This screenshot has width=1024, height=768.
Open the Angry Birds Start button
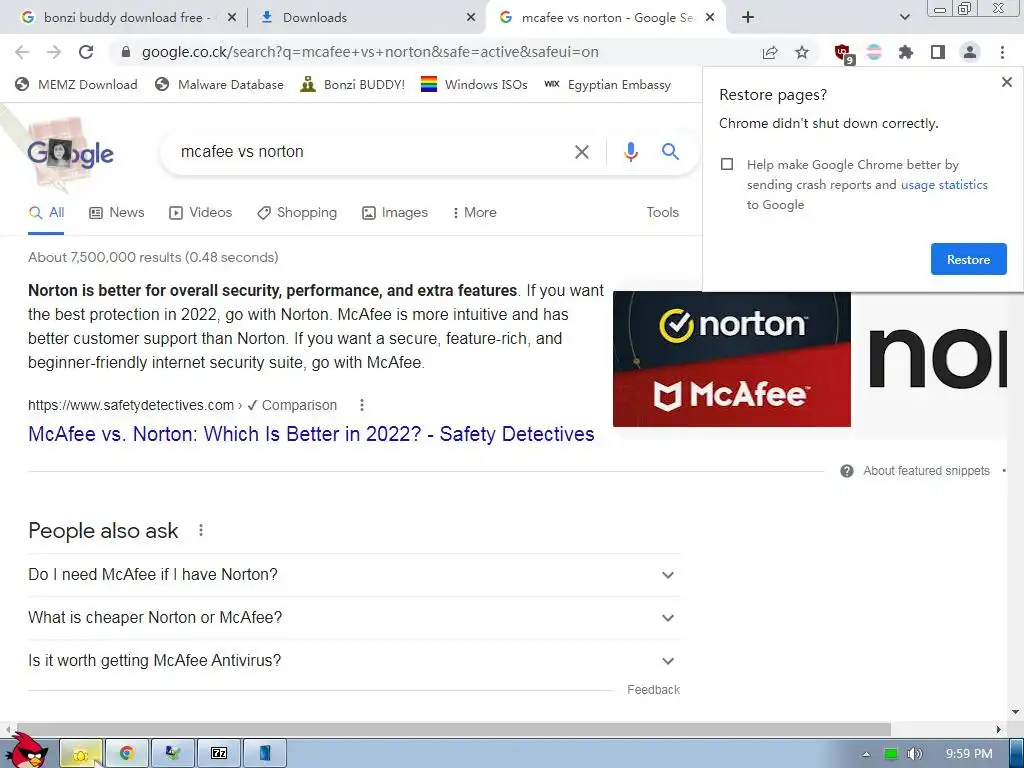(x=26, y=751)
